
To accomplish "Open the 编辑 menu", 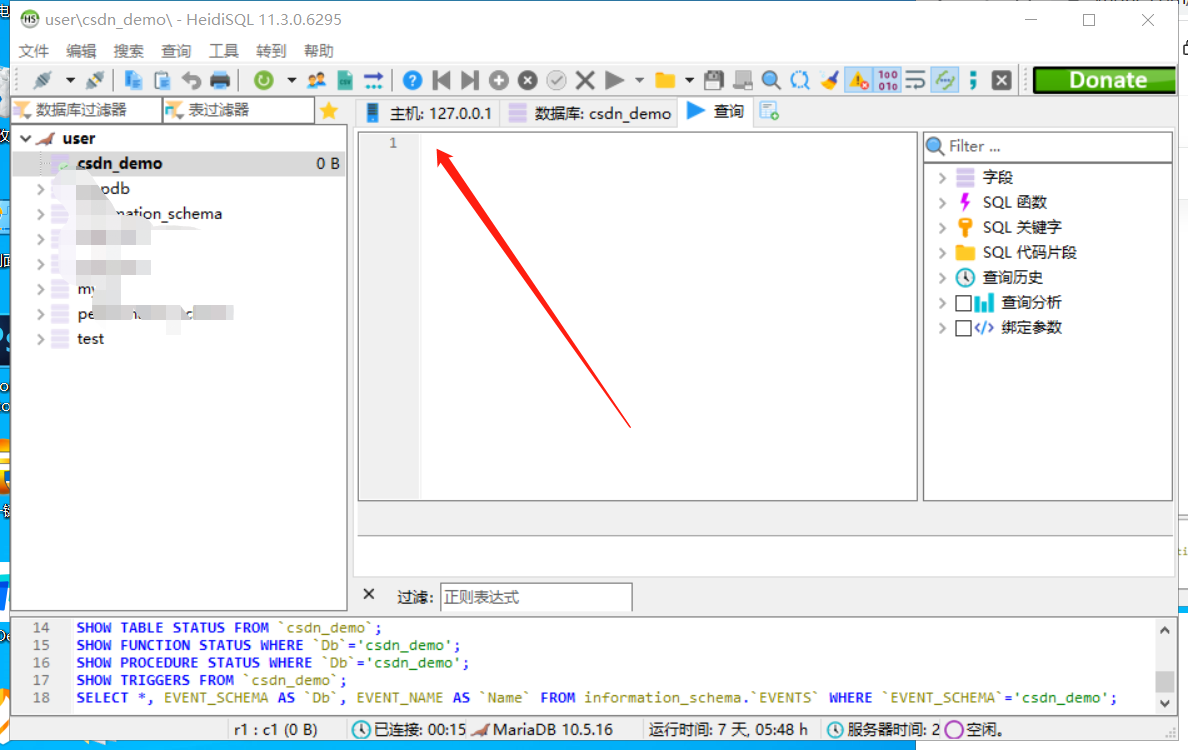I will (x=81, y=51).
